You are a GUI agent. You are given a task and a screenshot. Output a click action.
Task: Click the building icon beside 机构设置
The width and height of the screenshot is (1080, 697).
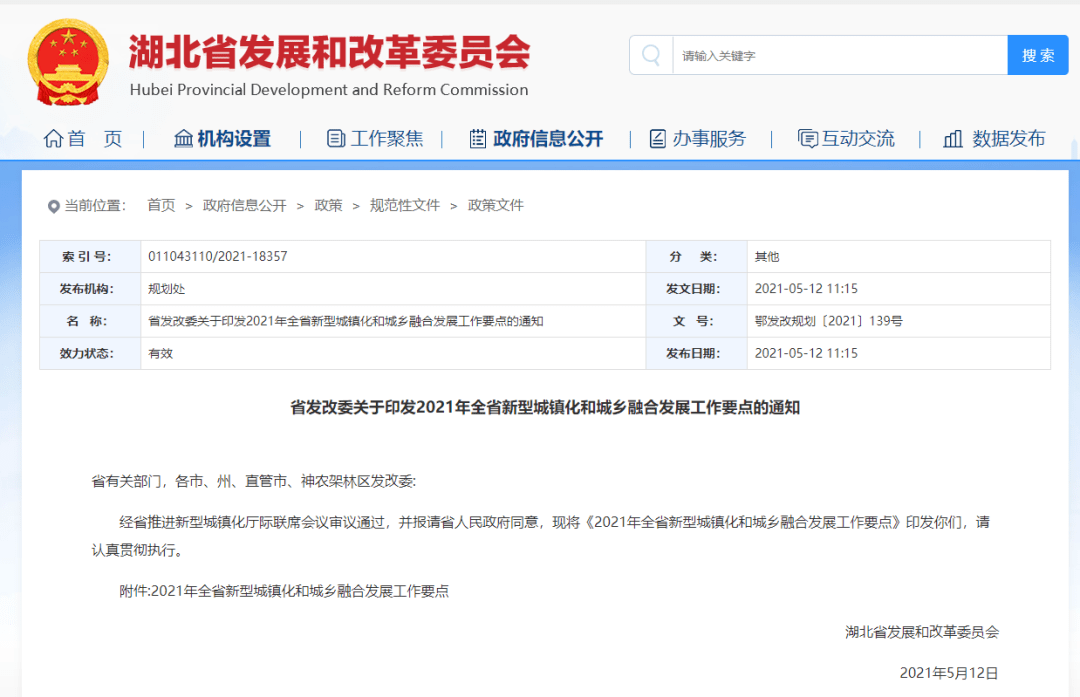pyautogui.click(x=183, y=138)
